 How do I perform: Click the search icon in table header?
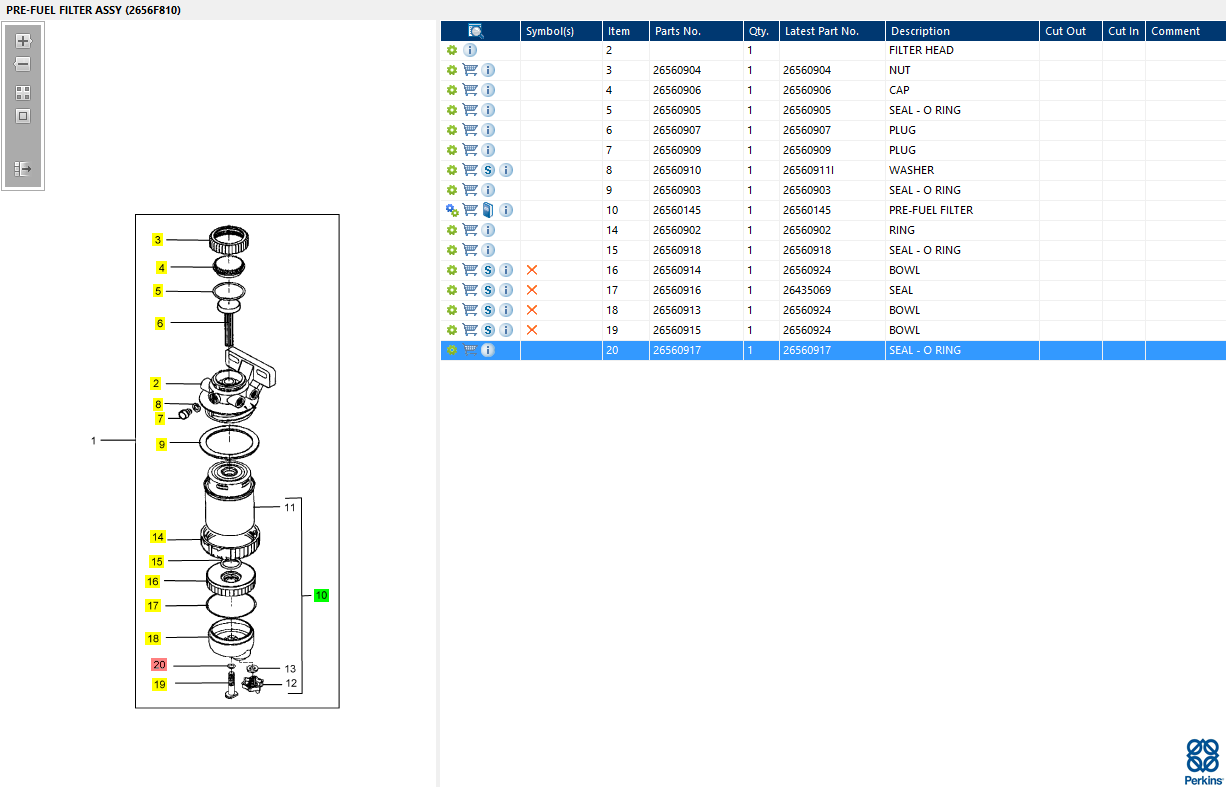coord(476,31)
